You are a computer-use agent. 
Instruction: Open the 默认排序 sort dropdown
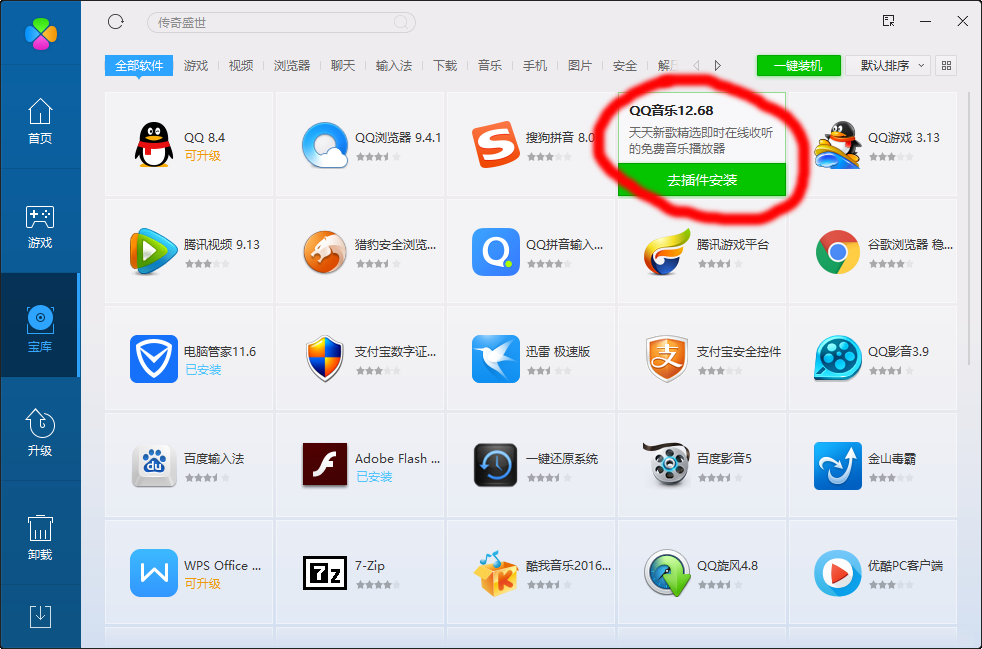tap(887, 65)
